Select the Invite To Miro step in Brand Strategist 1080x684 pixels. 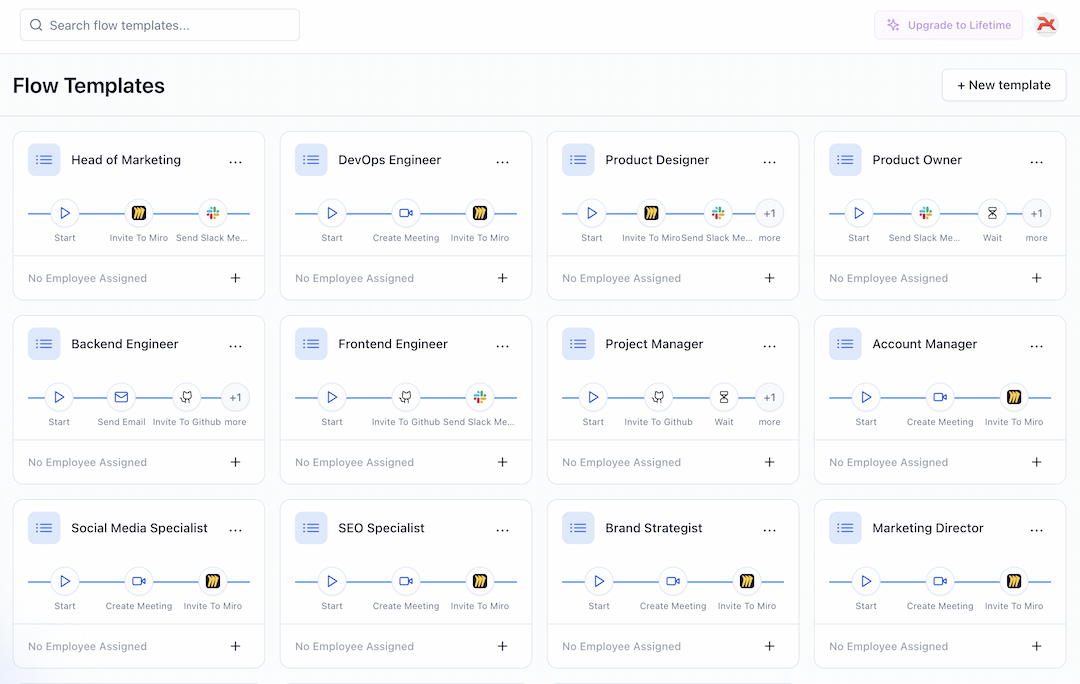pyautogui.click(x=747, y=581)
